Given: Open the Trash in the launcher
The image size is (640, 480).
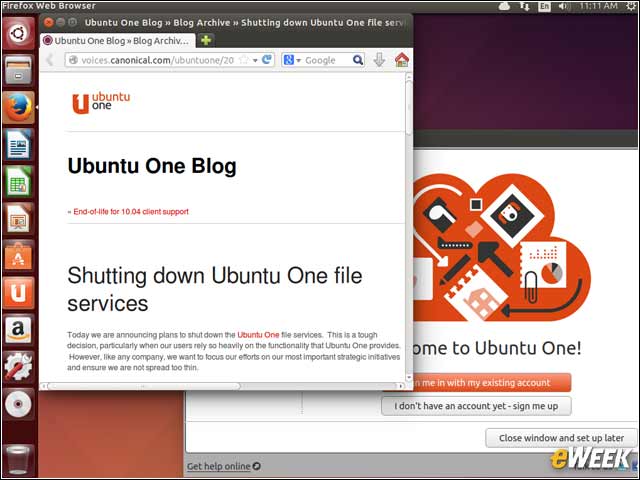Looking at the screenshot, I should click(x=18, y=459).
